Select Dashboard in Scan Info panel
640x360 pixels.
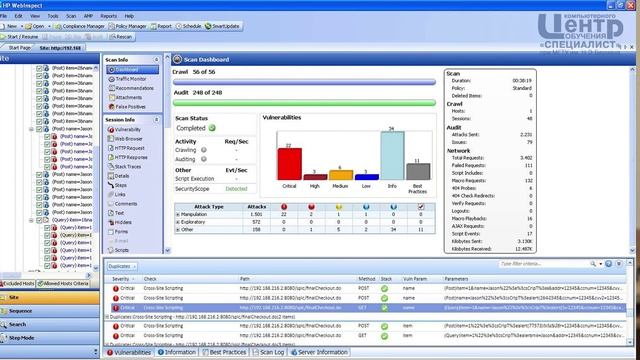click(x=132, y=70)
